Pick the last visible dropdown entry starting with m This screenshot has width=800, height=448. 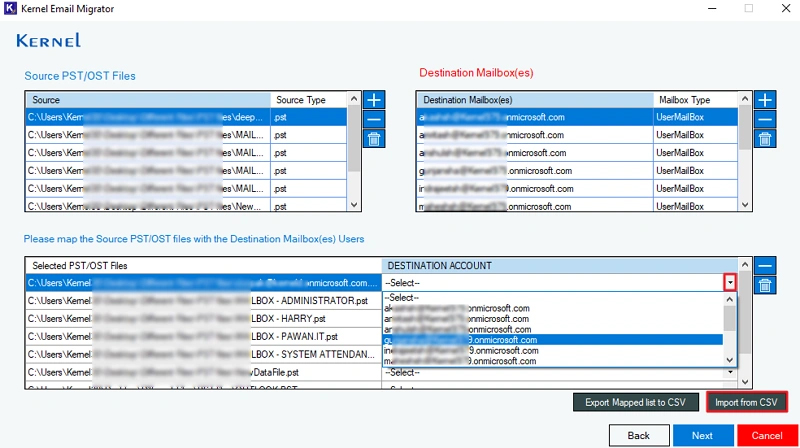click(x=553, y=361)
